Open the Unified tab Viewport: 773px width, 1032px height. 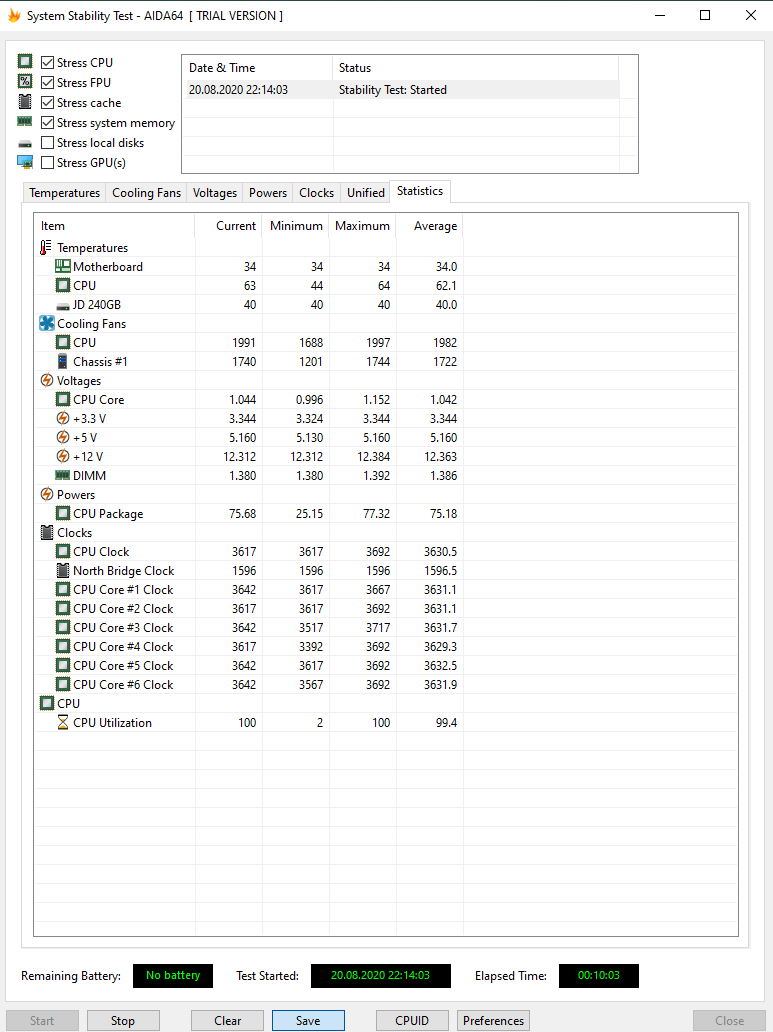[x=366, y=193]
